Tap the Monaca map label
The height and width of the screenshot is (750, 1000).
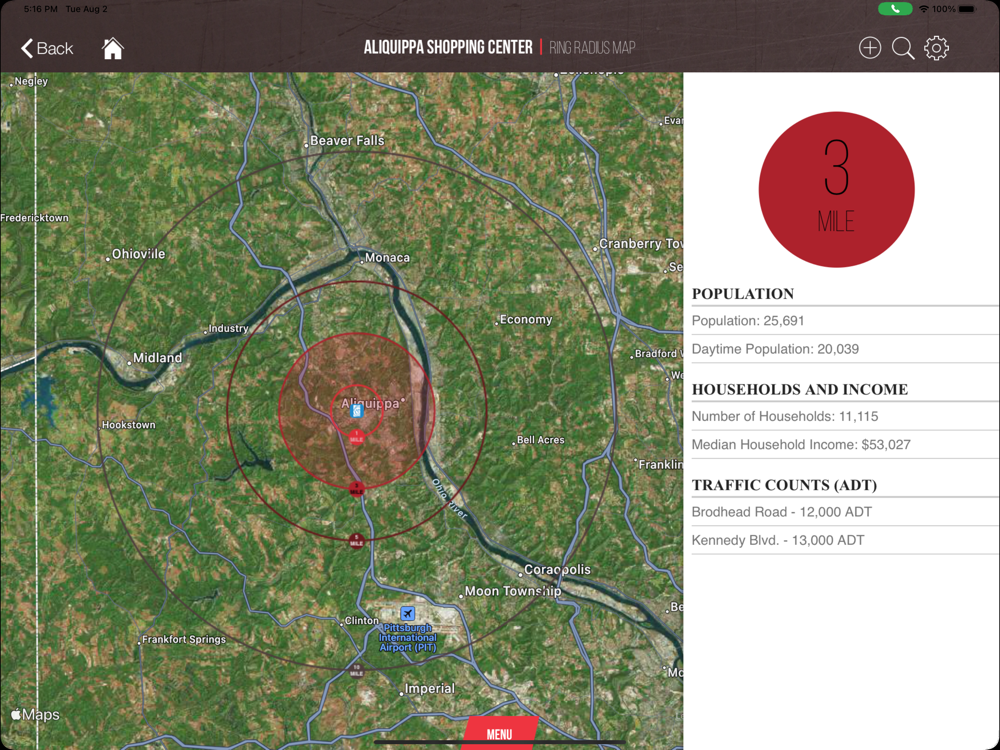[x=387, y=258]
